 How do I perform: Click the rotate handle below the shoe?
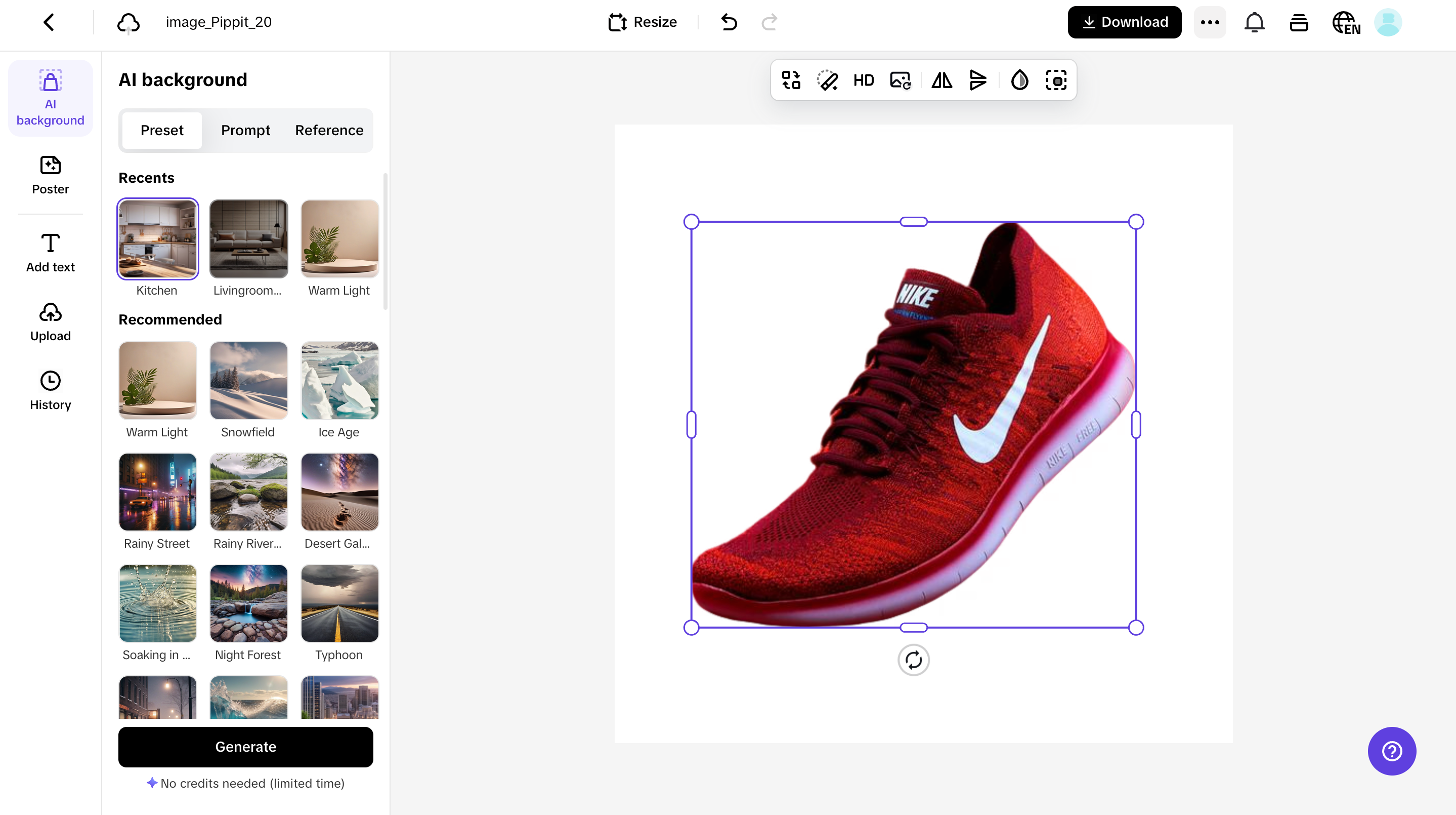(x=913, y=660)
